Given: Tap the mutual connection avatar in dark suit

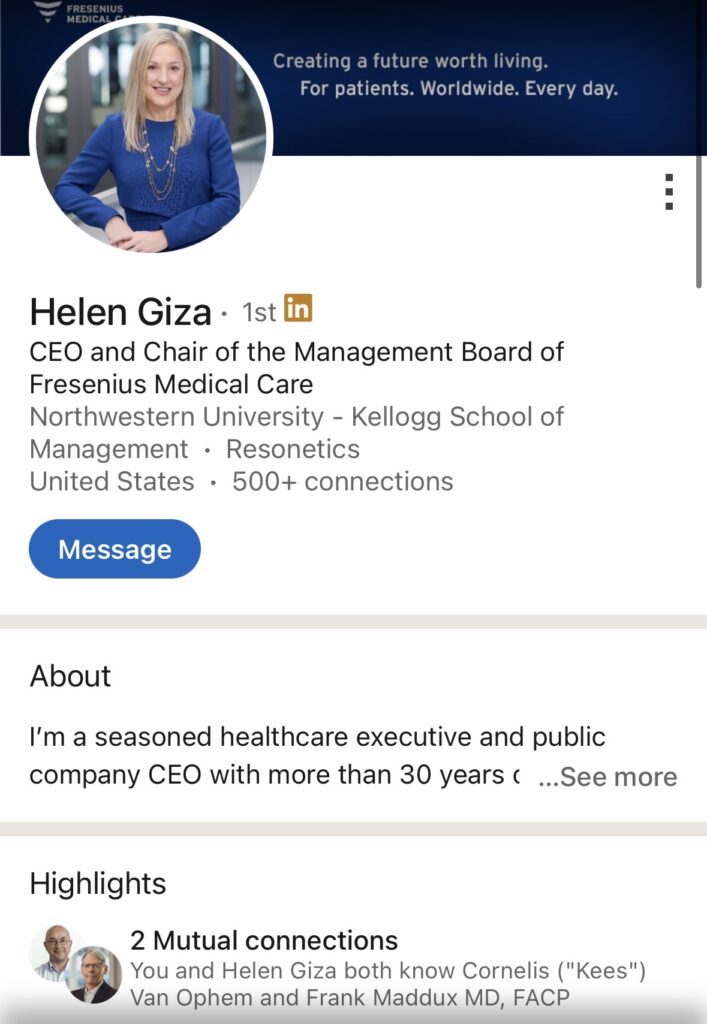Looking at the screenshot, I should click(x=95, y=975).
